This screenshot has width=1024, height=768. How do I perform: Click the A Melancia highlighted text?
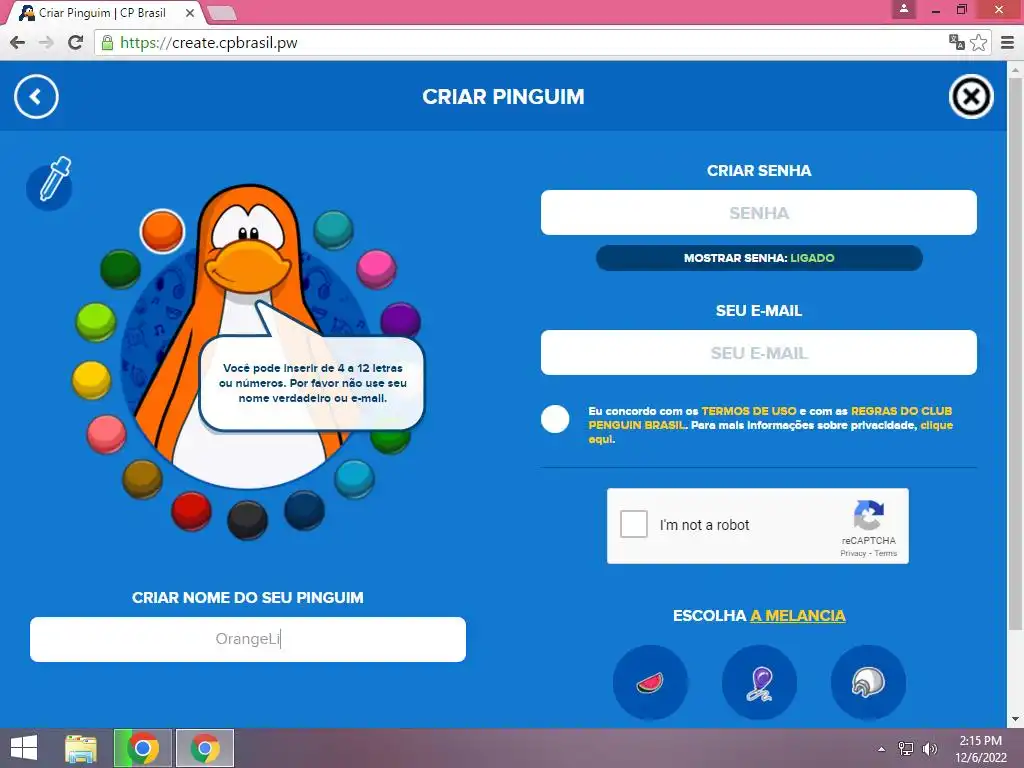pyautogui.click(x=798, y=616)
